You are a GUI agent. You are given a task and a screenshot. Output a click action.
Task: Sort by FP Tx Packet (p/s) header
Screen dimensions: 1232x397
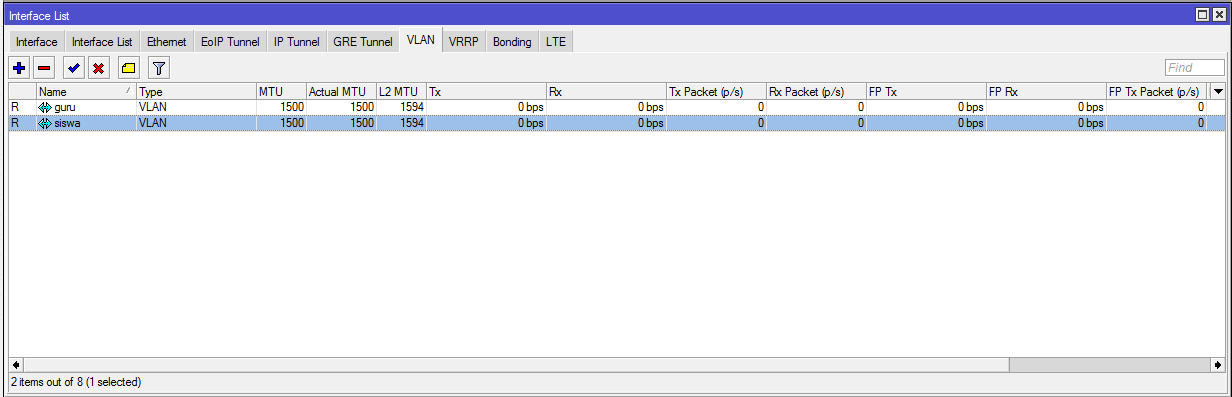pyautogui.click(x=1156, y=92)
